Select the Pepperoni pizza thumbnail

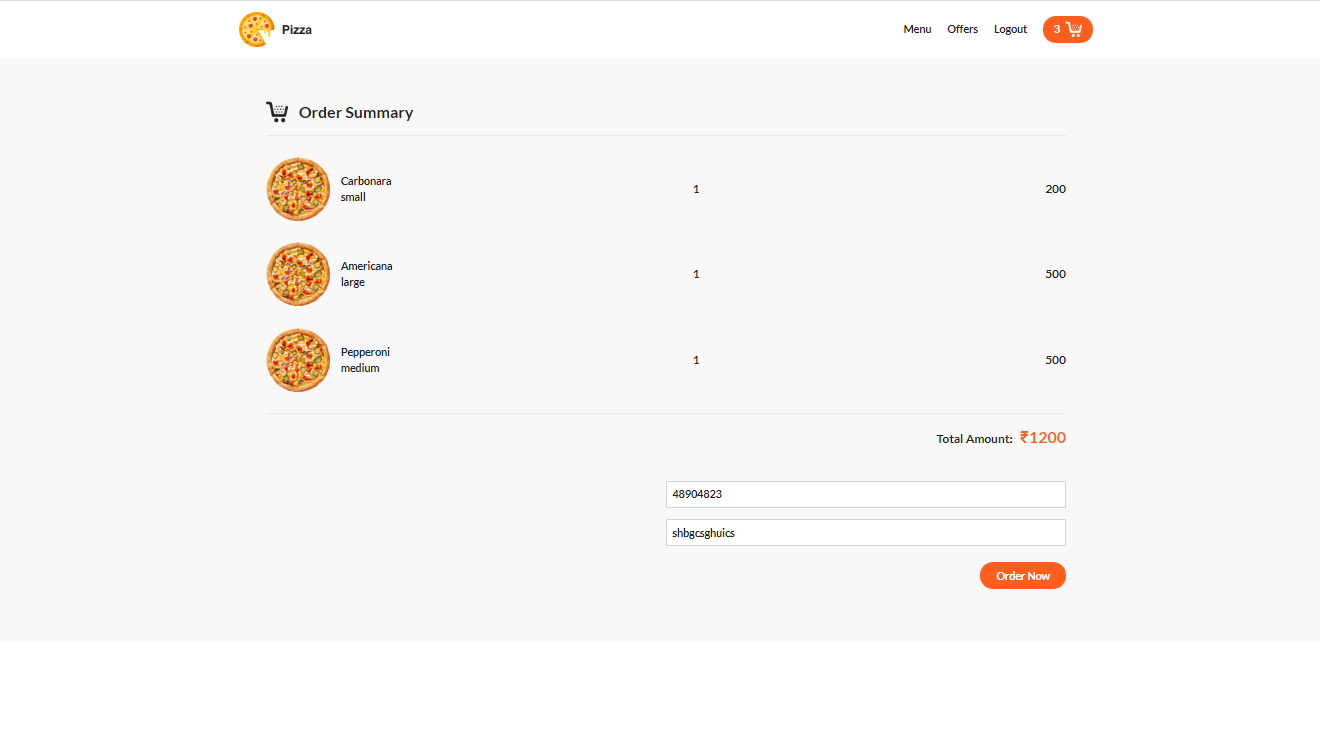pyautogui.click(x=297, y=359)
